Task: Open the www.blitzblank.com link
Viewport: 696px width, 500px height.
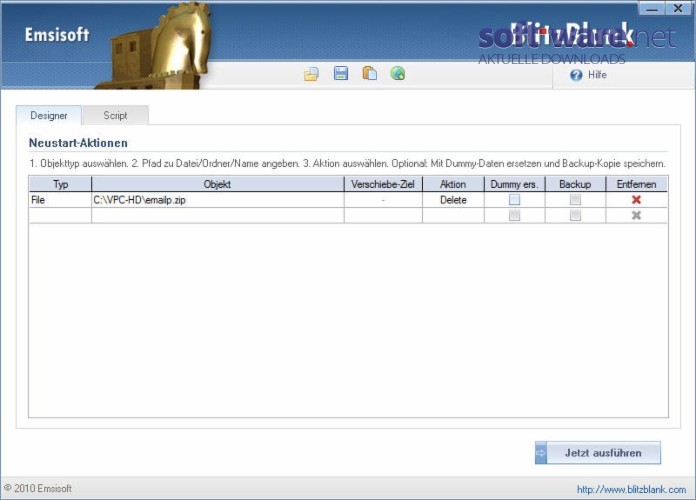Action: point(631,489)
